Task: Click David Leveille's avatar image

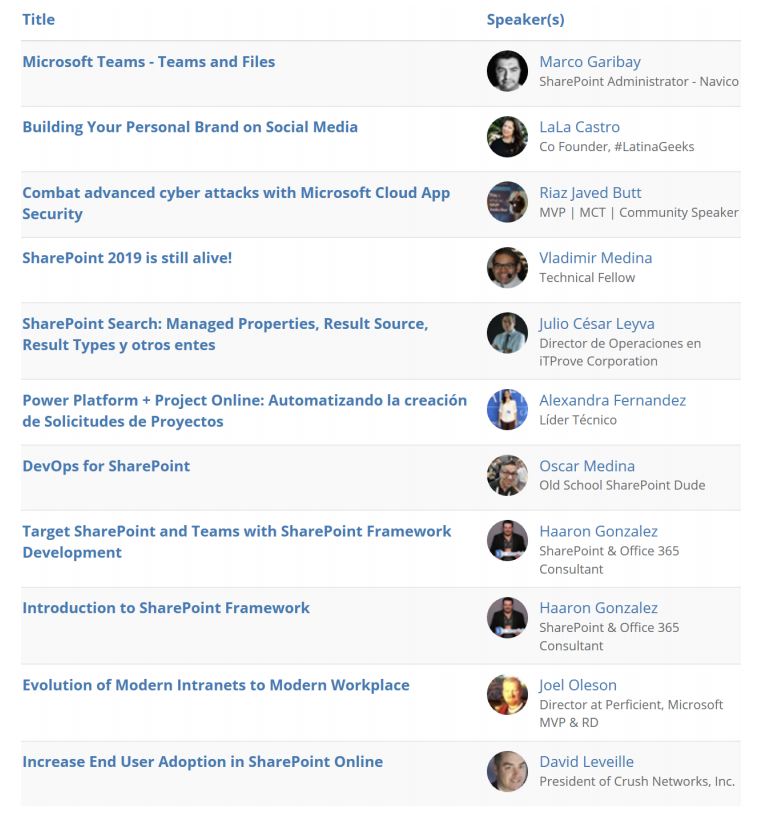Action: tap(507, 771)
